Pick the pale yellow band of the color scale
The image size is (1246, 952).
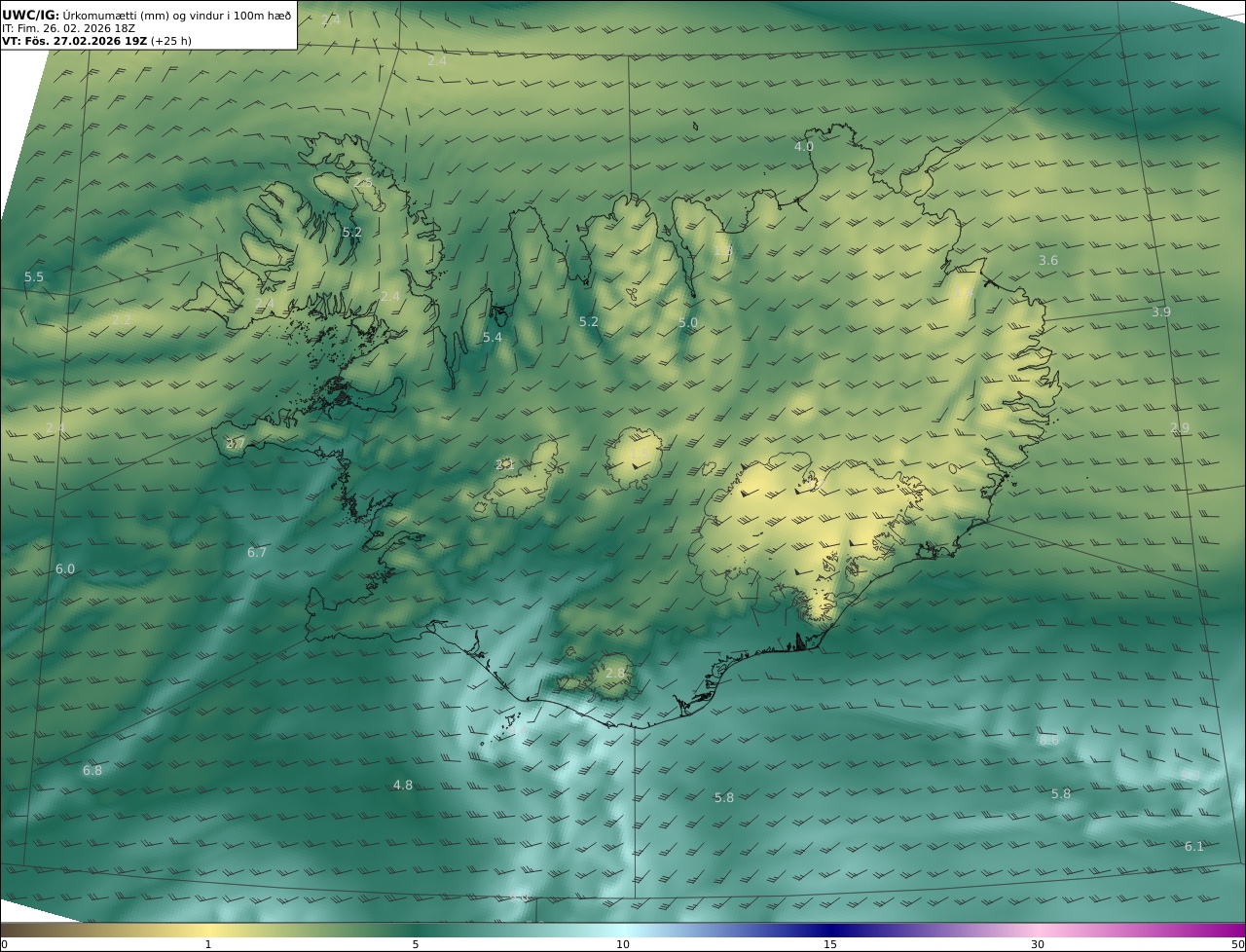(x=207, y=930)
